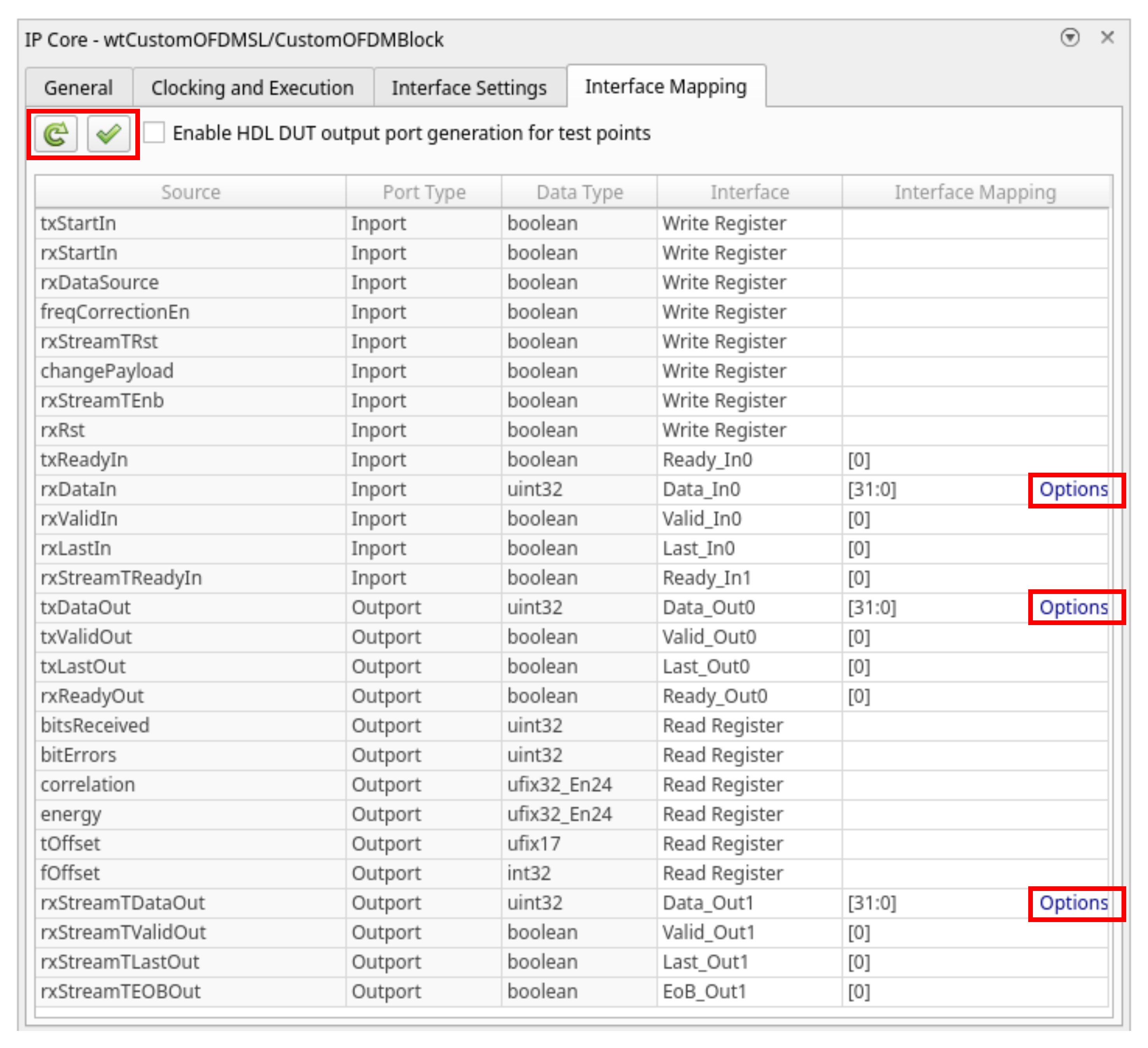This screenshot has height=1048, width=1148.
Task: Click Options link for rxStreamTDataOut
Action: 1074,902
